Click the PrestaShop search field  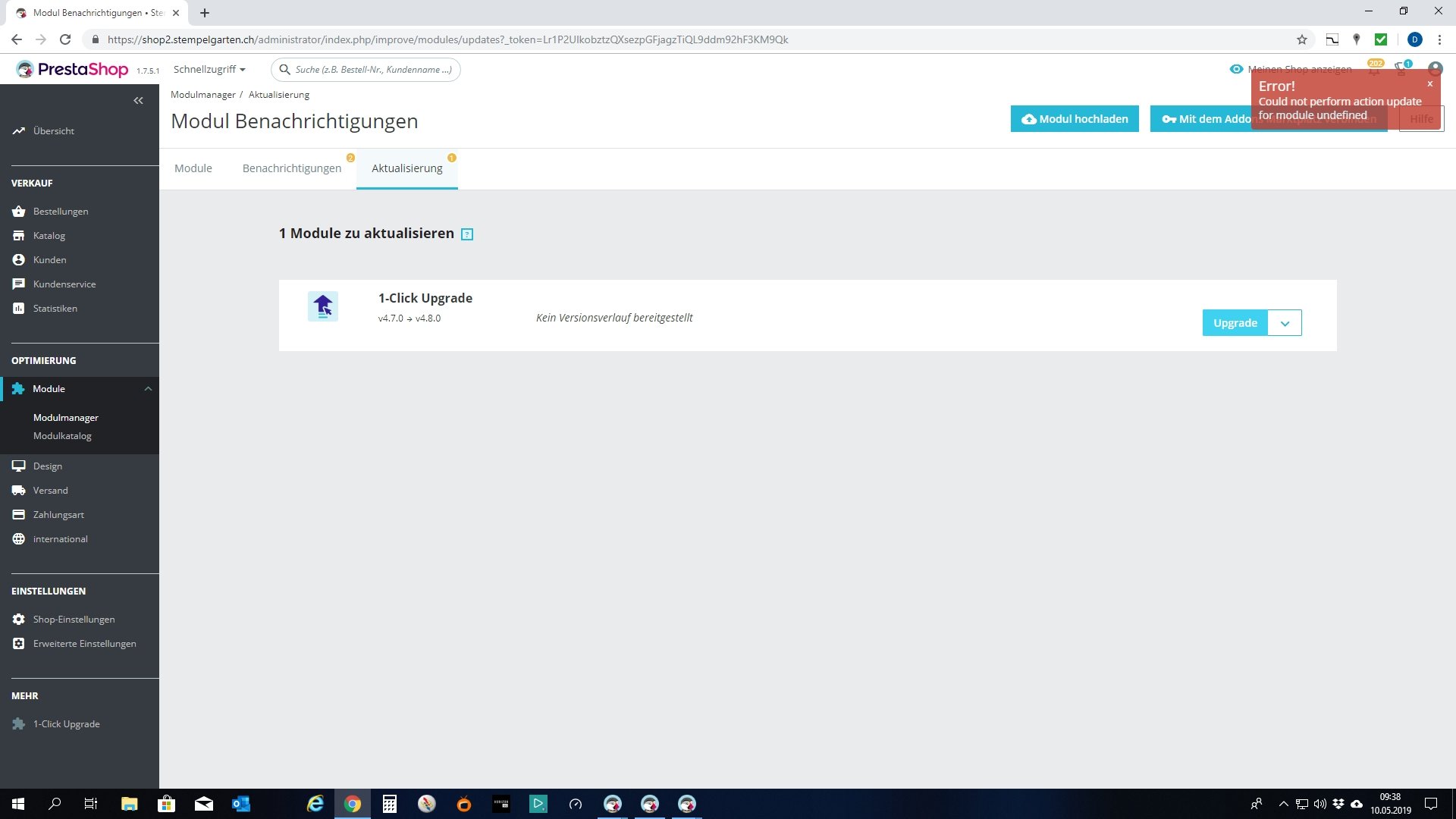[372, 69]
